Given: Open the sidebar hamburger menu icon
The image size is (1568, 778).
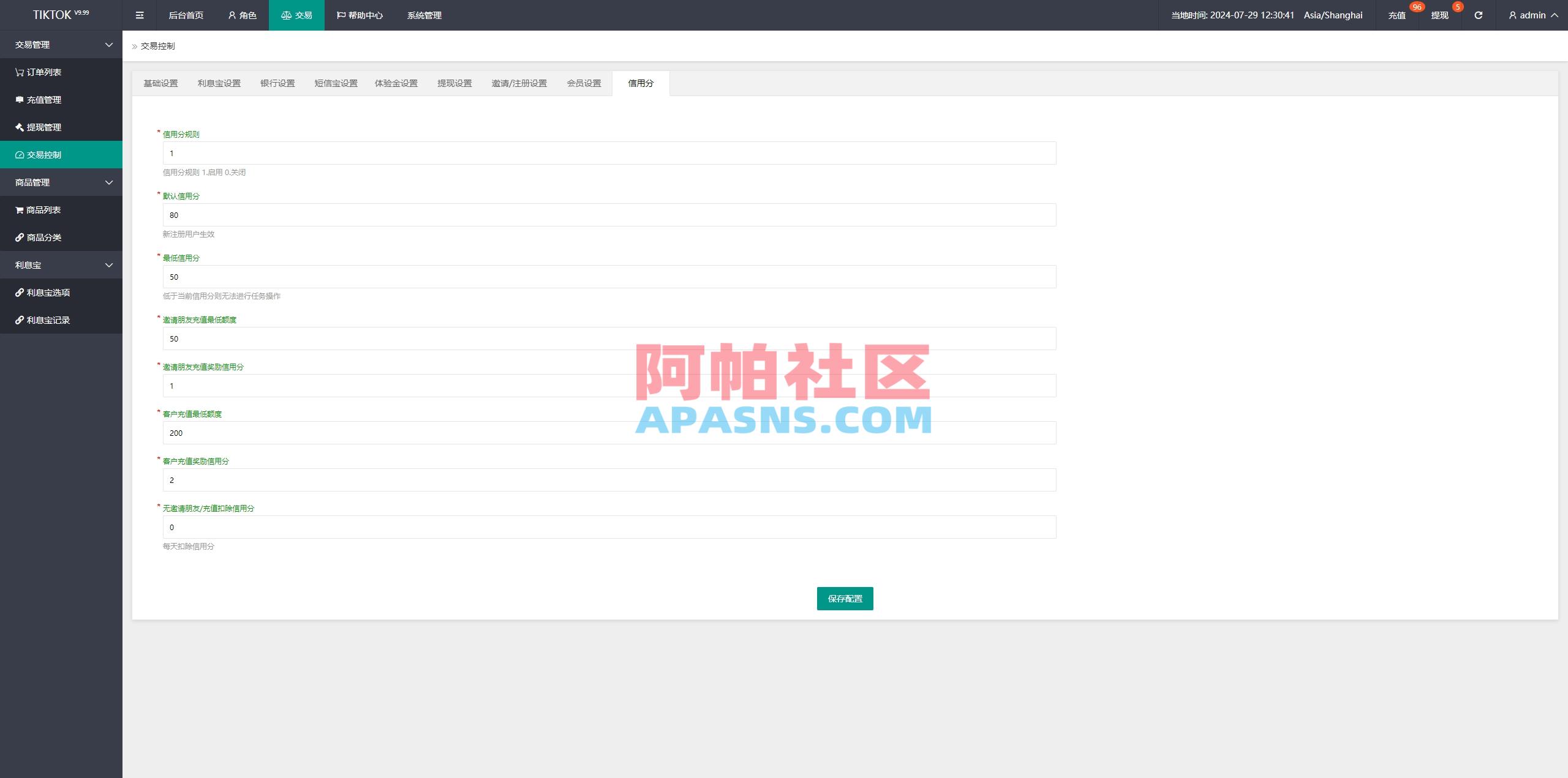Looking at the screenshot, I should tap(140, 15).
